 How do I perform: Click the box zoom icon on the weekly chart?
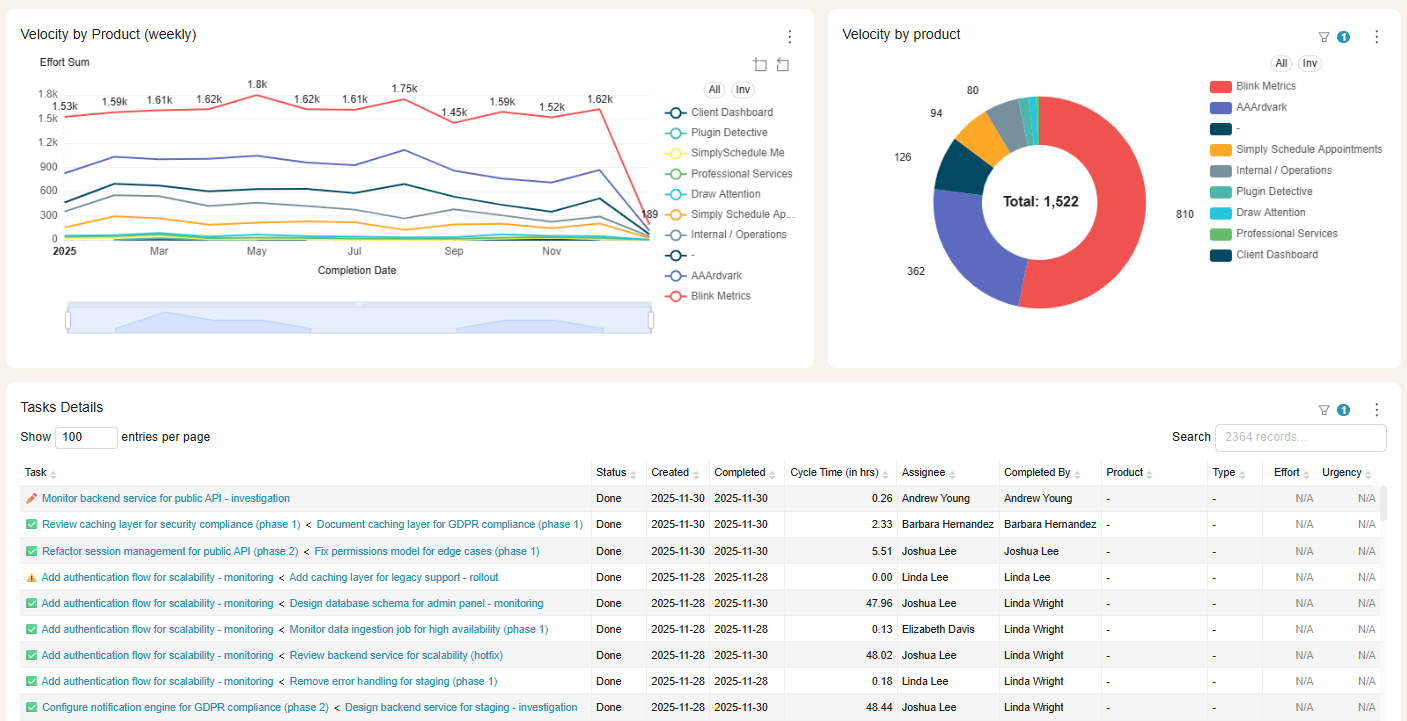click(x=760, y=64)
